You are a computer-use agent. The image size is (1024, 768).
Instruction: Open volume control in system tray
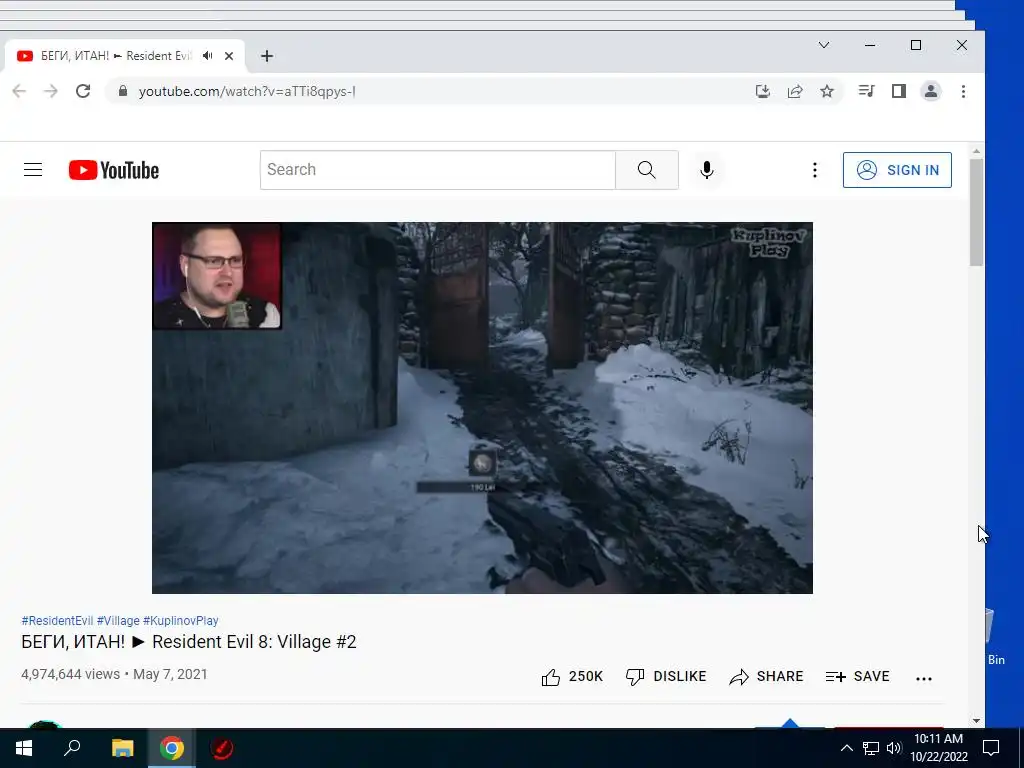click(x=893, y=748)
